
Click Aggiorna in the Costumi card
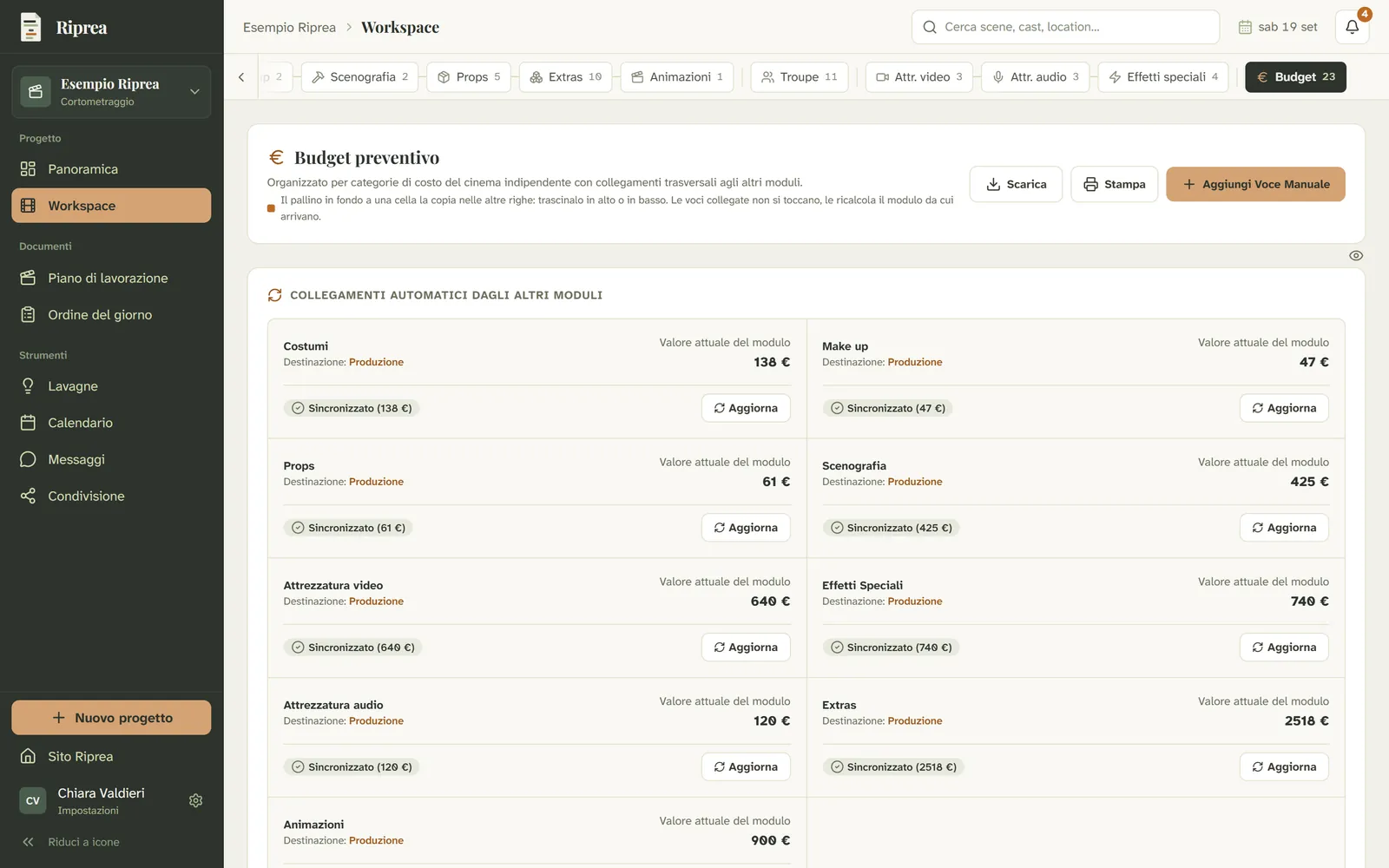click(746, 408)
